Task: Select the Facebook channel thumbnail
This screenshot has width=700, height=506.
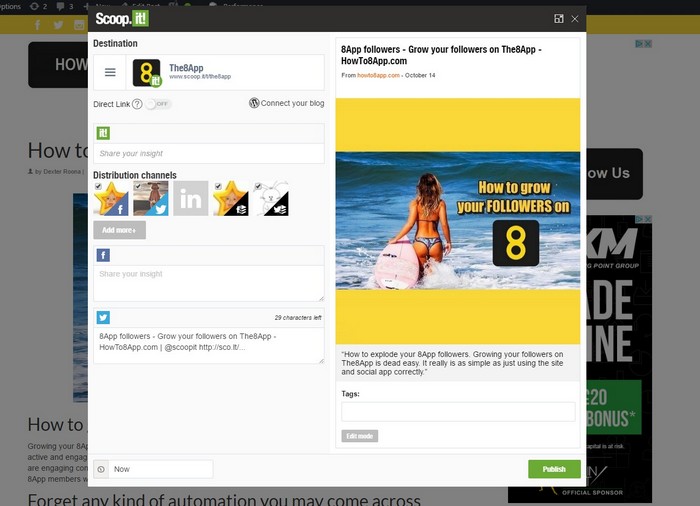Action: (112, 199)
